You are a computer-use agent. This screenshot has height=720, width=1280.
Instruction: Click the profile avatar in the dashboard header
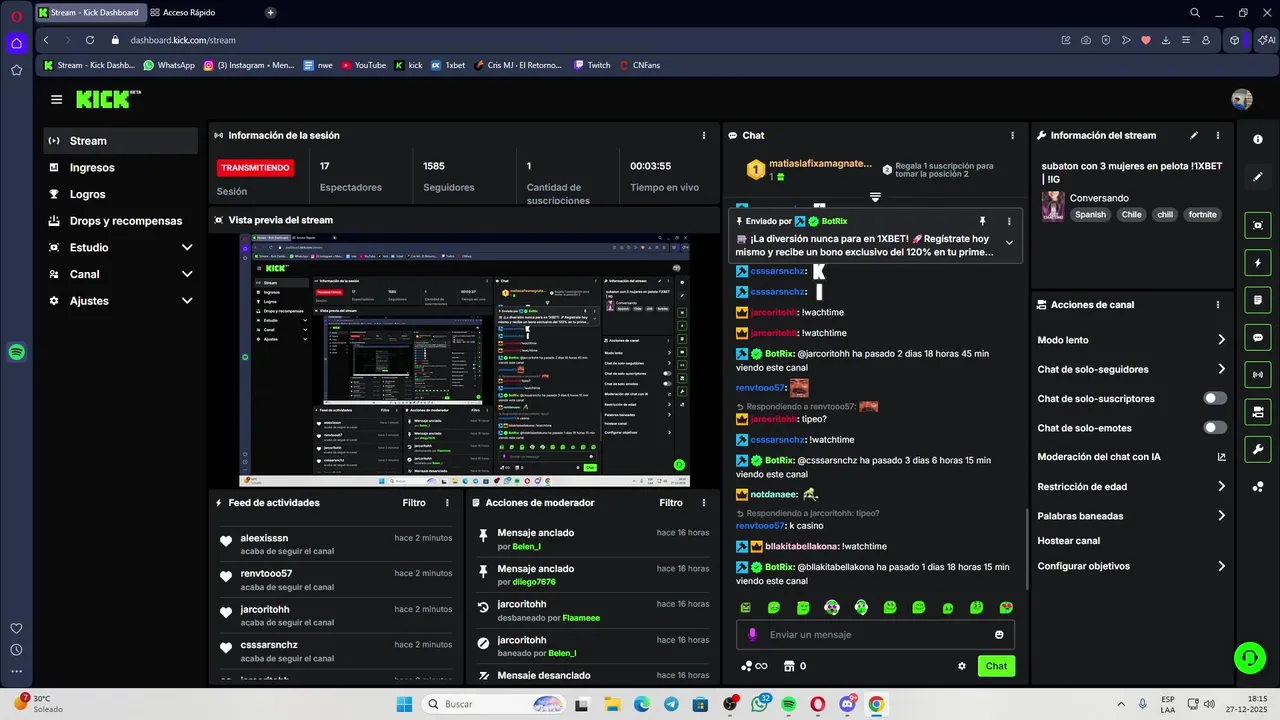coord(1242,99)
